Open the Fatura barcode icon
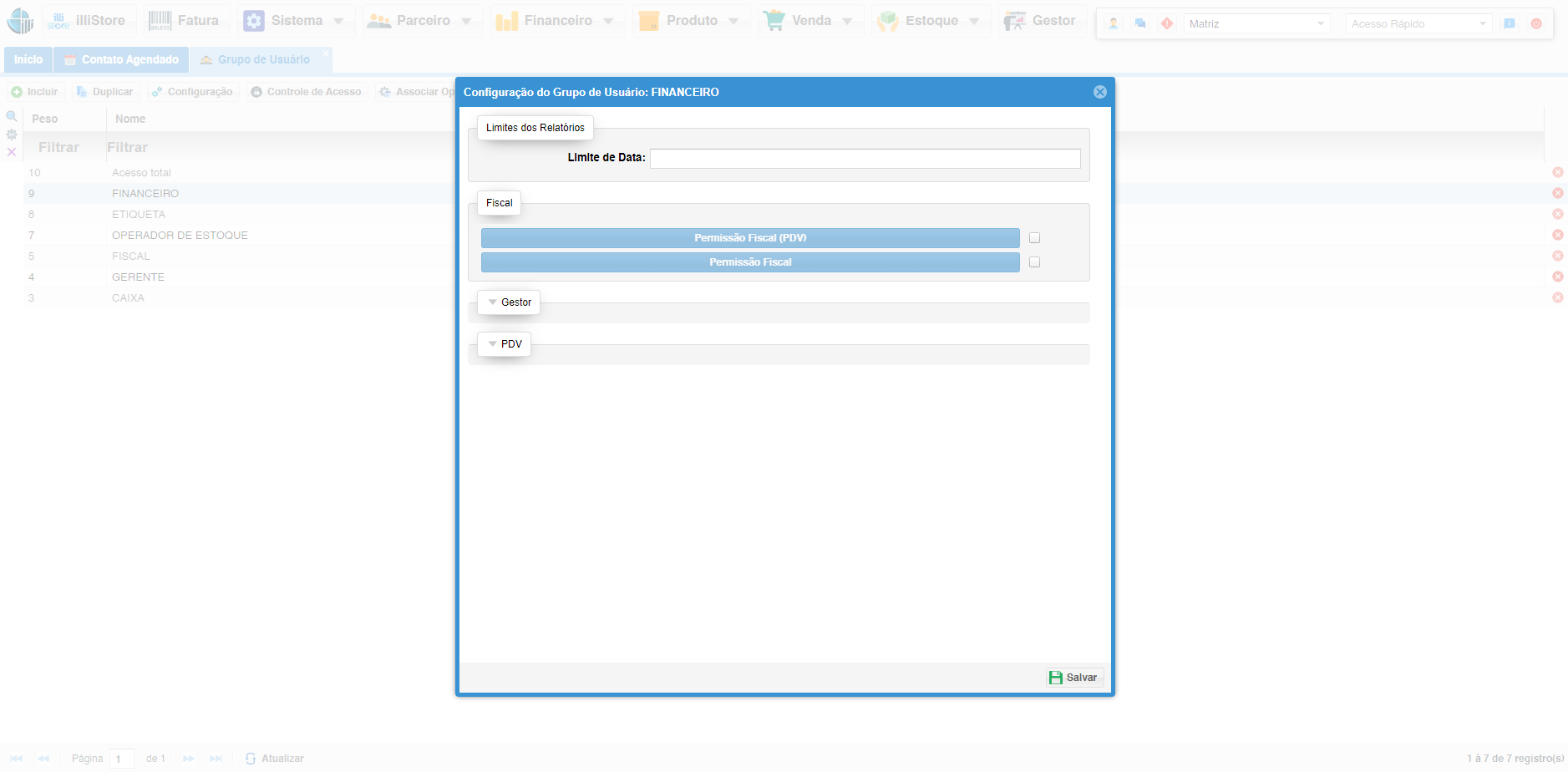The height and width of the screenshot is (772, 1568). [x=160, y=21]
